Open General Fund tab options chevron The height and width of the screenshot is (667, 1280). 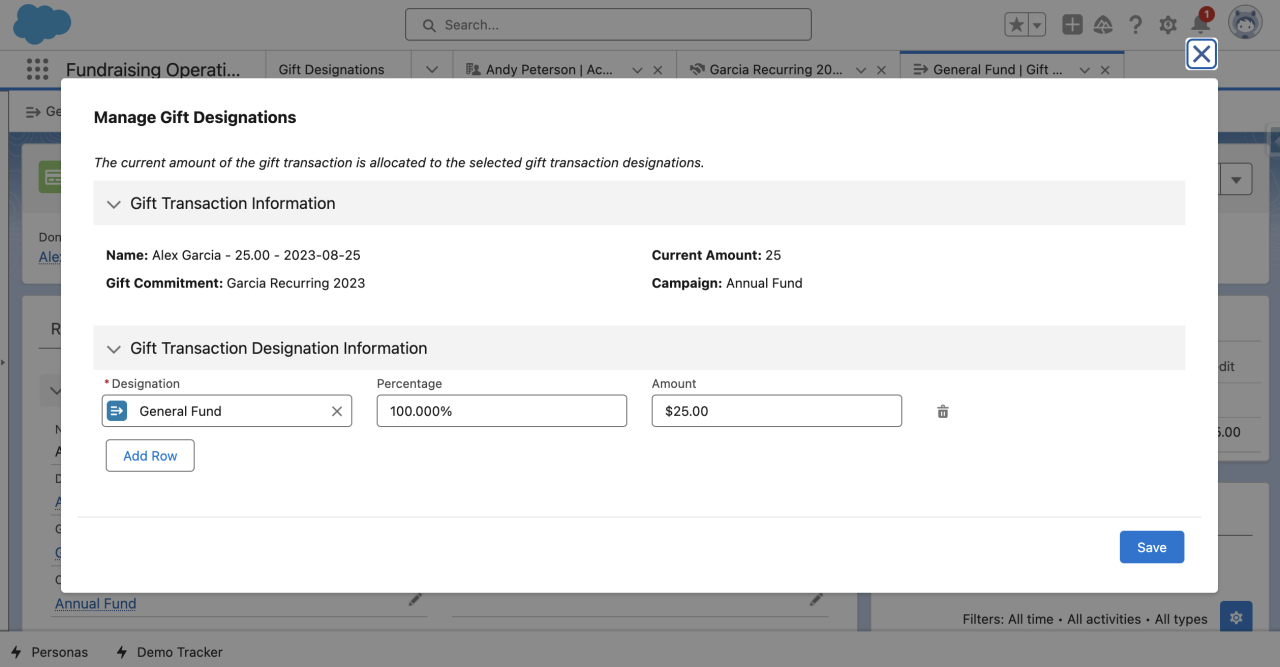[x=1084, y=70]
